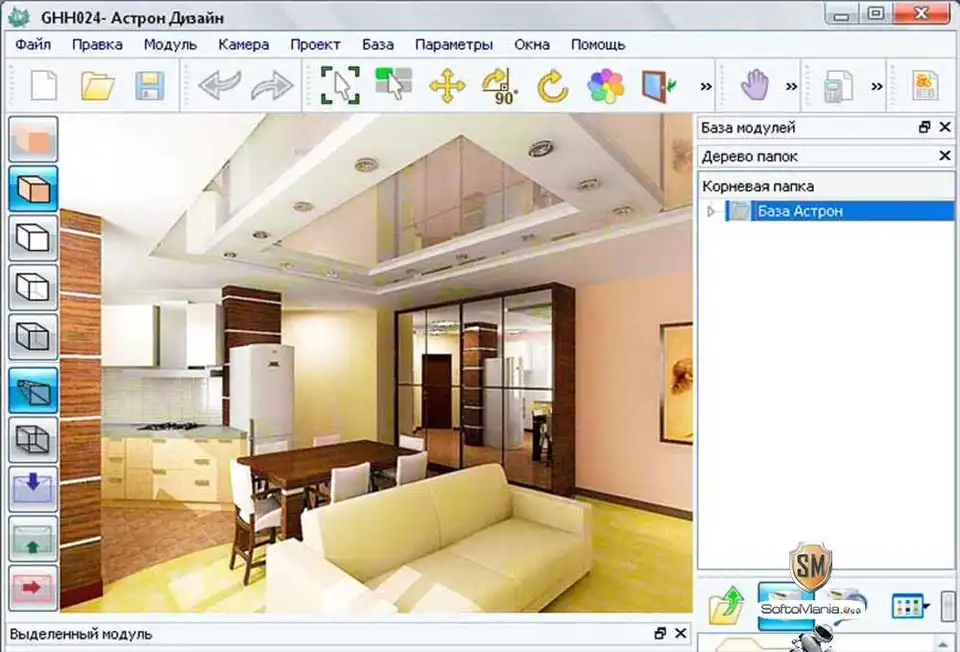
Task: Redo action with right arrow
Action: [272, 86]
